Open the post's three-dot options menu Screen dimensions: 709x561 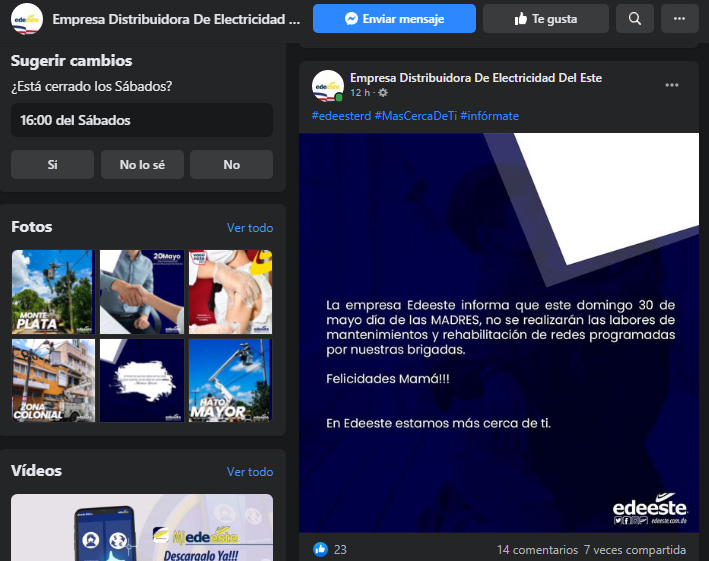(672, 86)
